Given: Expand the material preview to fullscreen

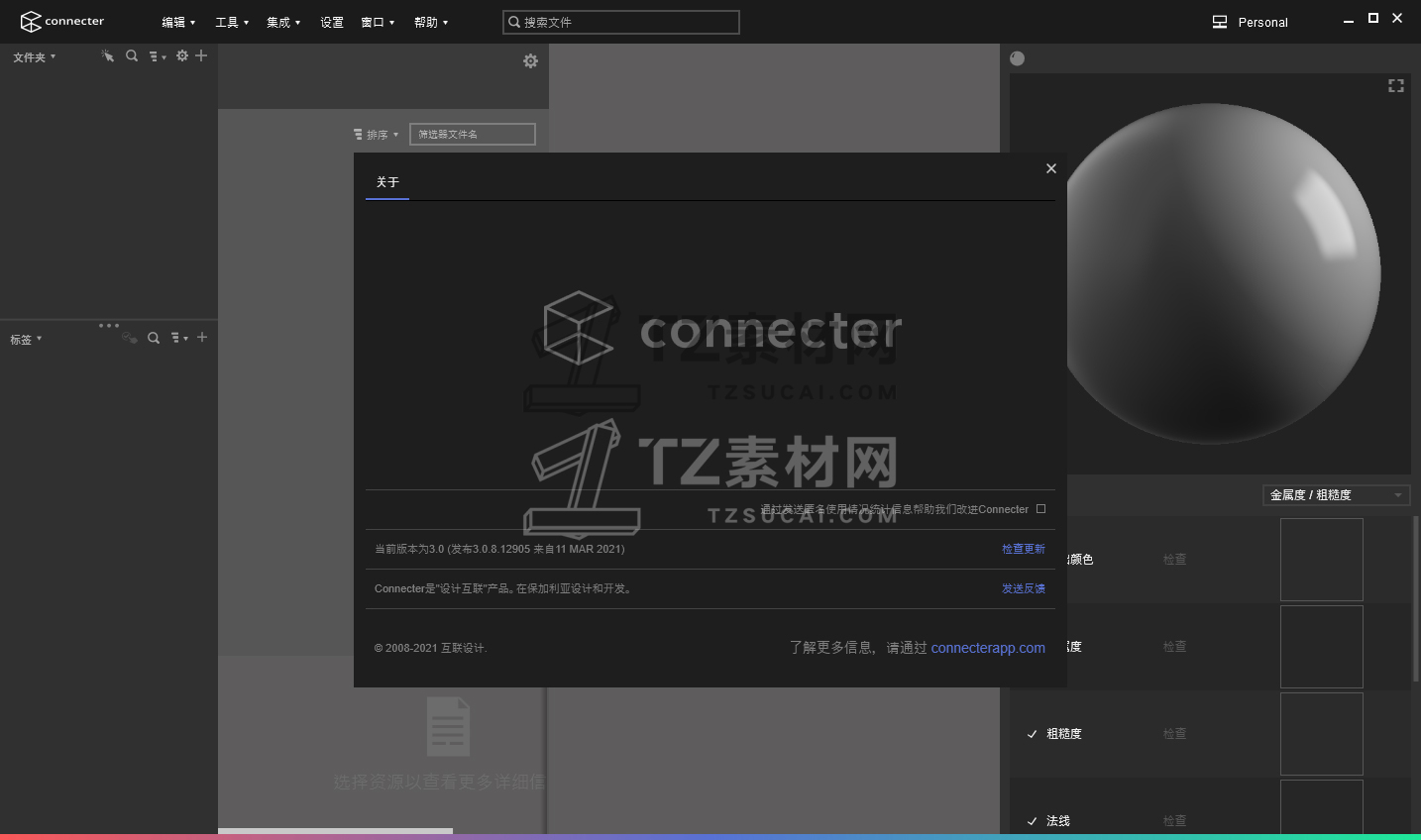Looking at the screenshot, I should point(1396,86).
